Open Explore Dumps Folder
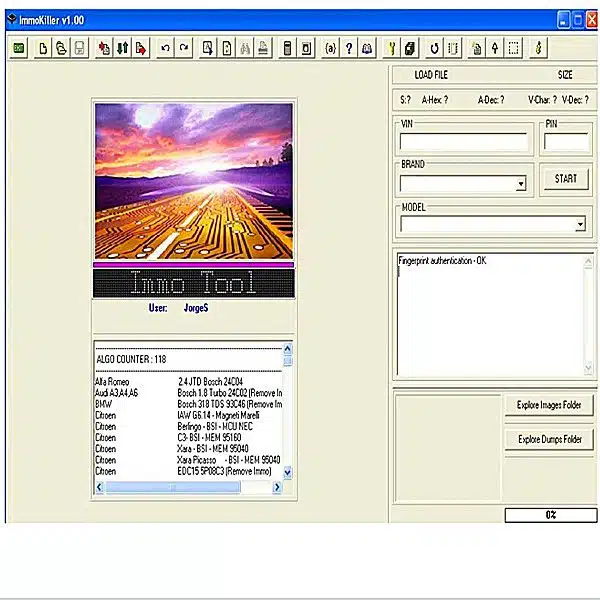 (x=549, y=439)
